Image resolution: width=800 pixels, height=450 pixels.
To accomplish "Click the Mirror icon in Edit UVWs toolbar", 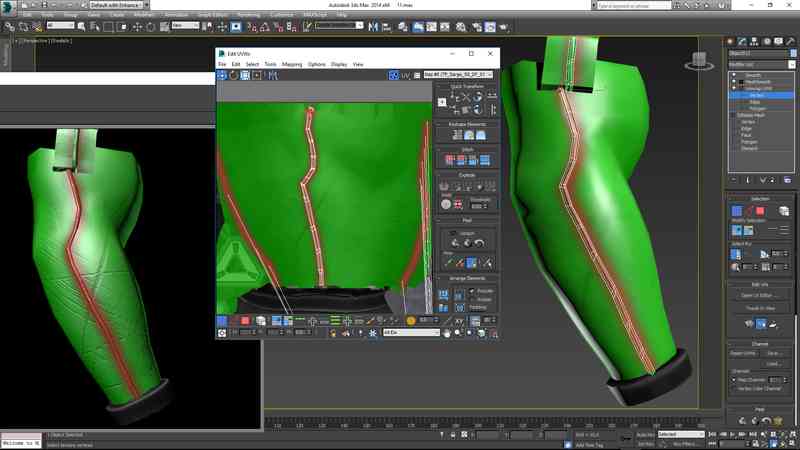I will coord(272,75).
